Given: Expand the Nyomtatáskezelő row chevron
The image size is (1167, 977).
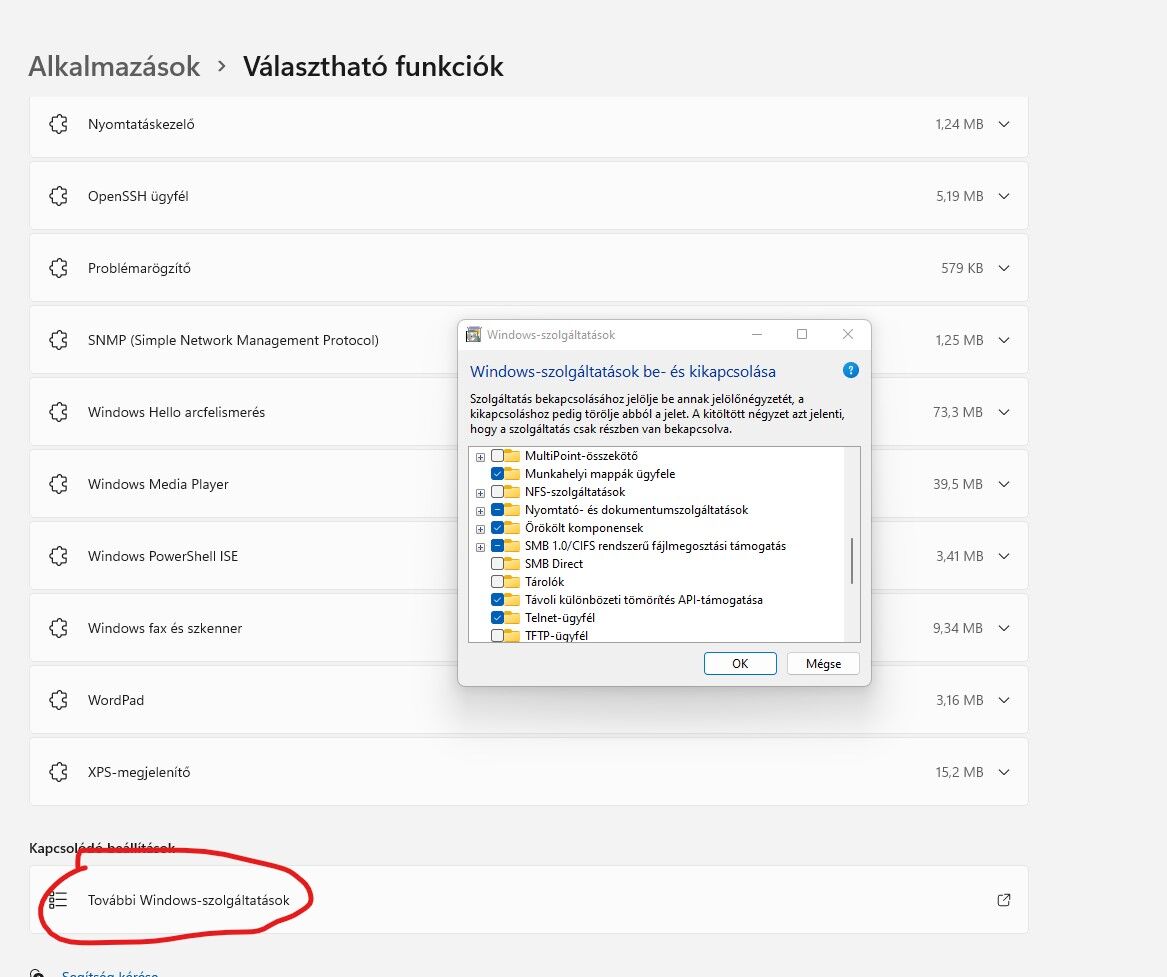Looking at the screenshot, I should click(x=1003, y=124).
